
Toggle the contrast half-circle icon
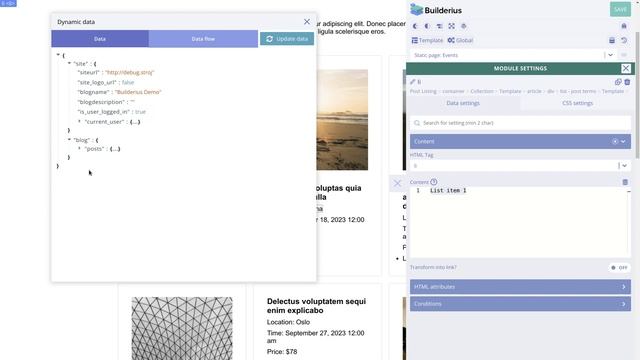tap(427, 26)
